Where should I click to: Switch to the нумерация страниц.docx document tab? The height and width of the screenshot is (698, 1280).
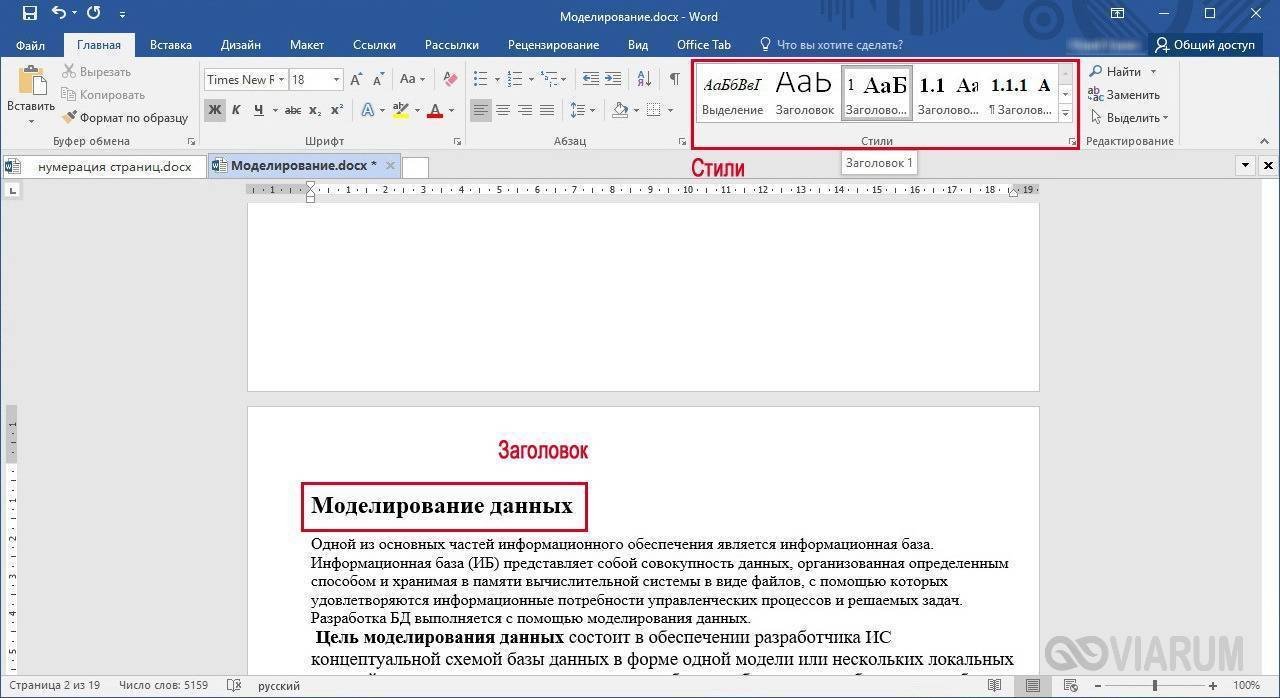pyautogui.click(x=113, y=166)
